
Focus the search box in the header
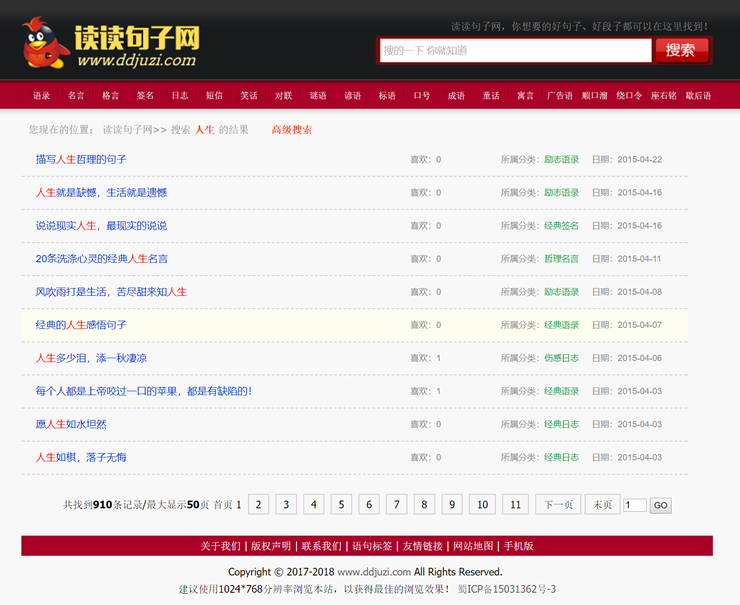pyautogui.click(x=514, y=50)
